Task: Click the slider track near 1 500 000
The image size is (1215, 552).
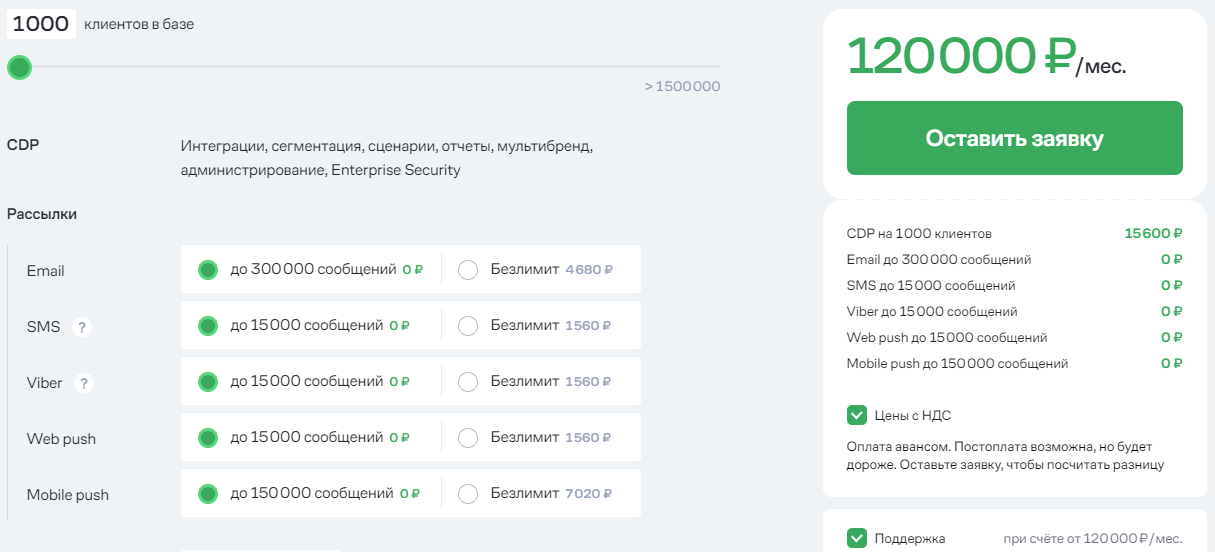Action: click(x=700, y=67)
